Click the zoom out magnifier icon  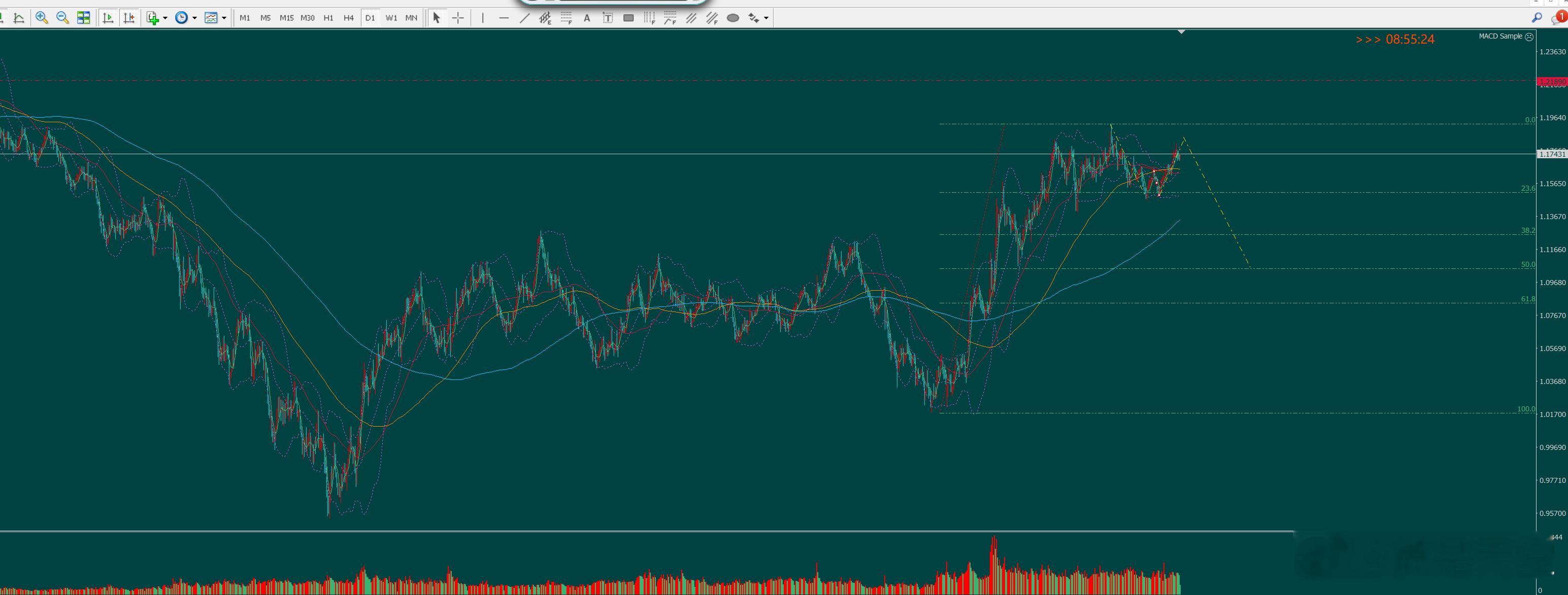click(x=62, y=18)
